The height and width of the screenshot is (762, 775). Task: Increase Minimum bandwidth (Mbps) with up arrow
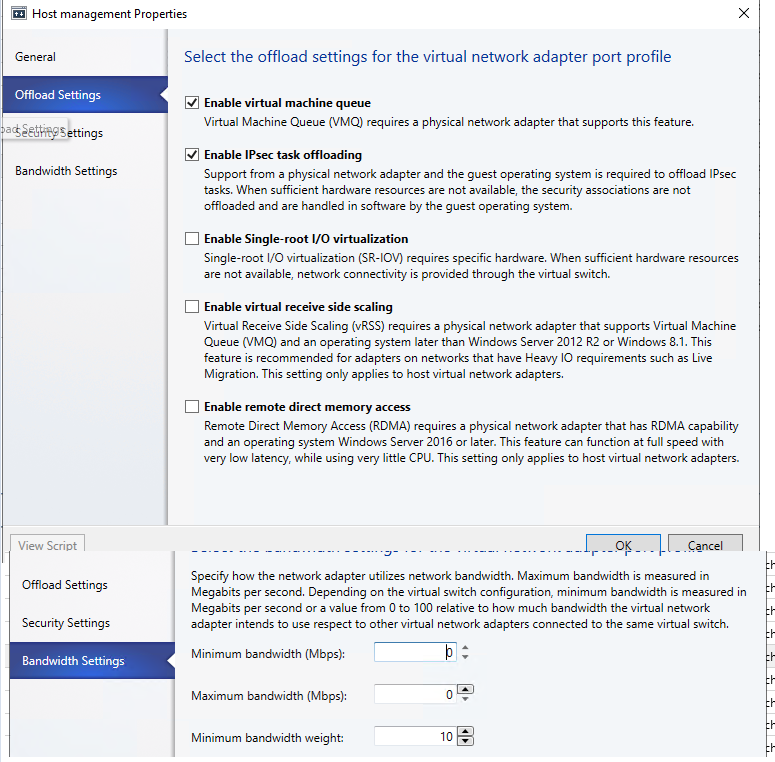tap(465, 648)
